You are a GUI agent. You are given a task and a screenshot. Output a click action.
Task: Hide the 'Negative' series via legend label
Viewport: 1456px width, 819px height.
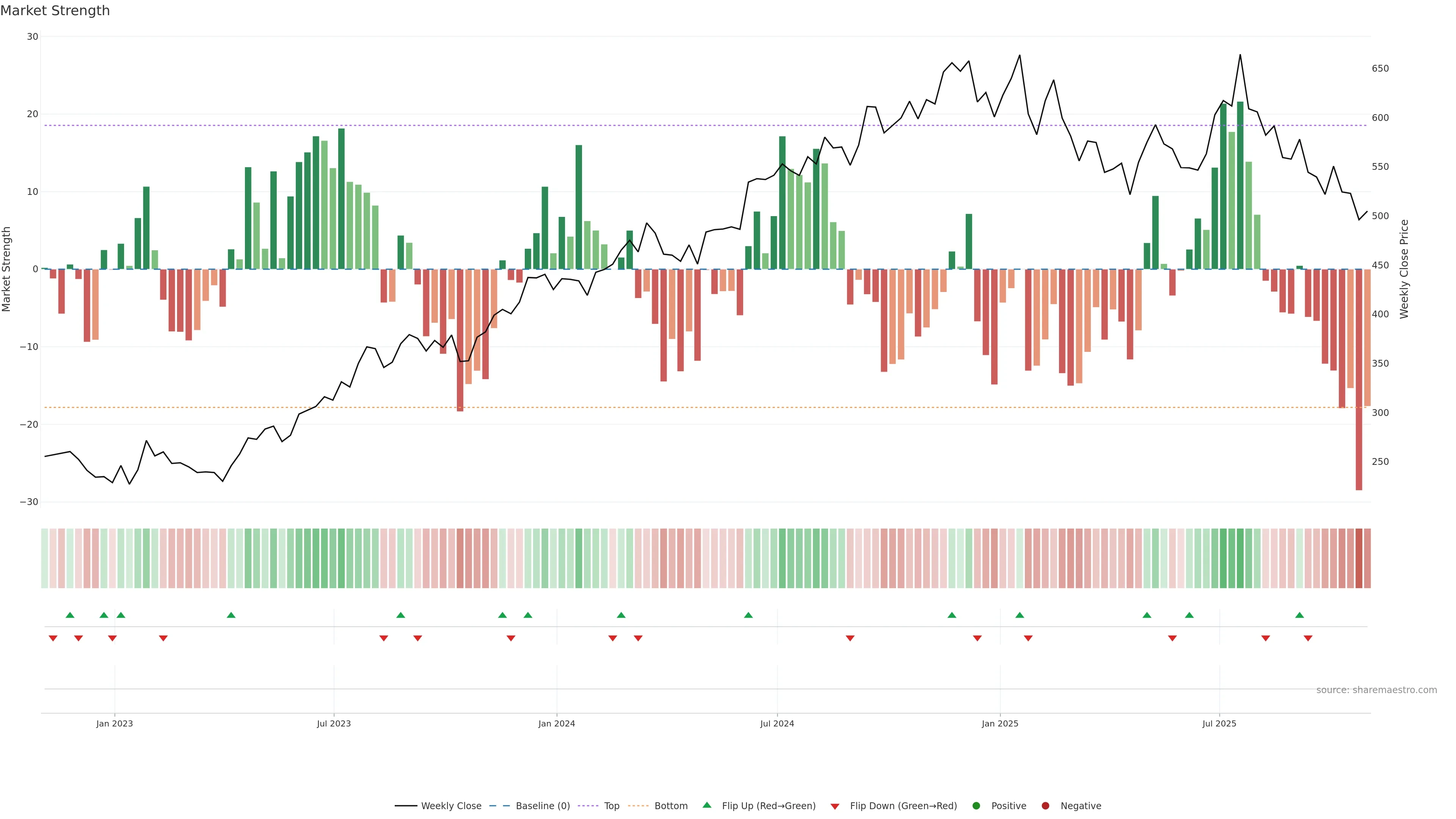[1081, 806]
